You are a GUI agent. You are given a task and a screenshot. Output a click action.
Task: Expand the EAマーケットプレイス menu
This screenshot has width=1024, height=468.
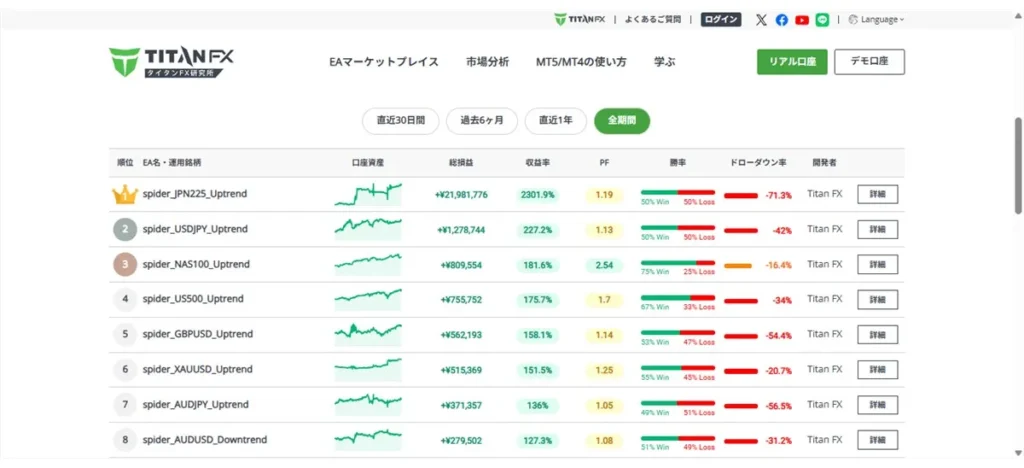(384, 62)
